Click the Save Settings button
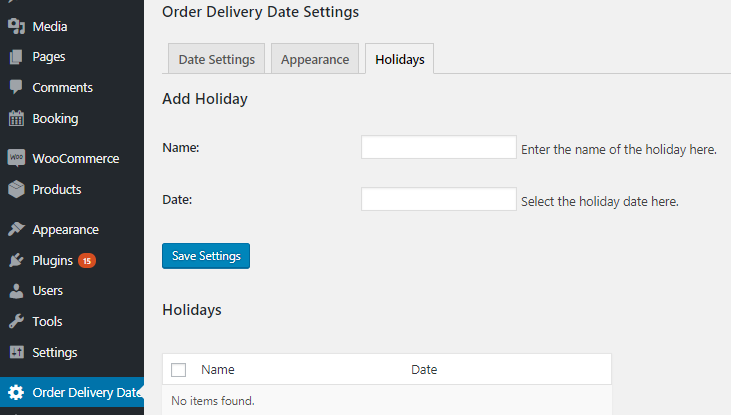The width and height of the screenshot is (731, 415). 206,256
